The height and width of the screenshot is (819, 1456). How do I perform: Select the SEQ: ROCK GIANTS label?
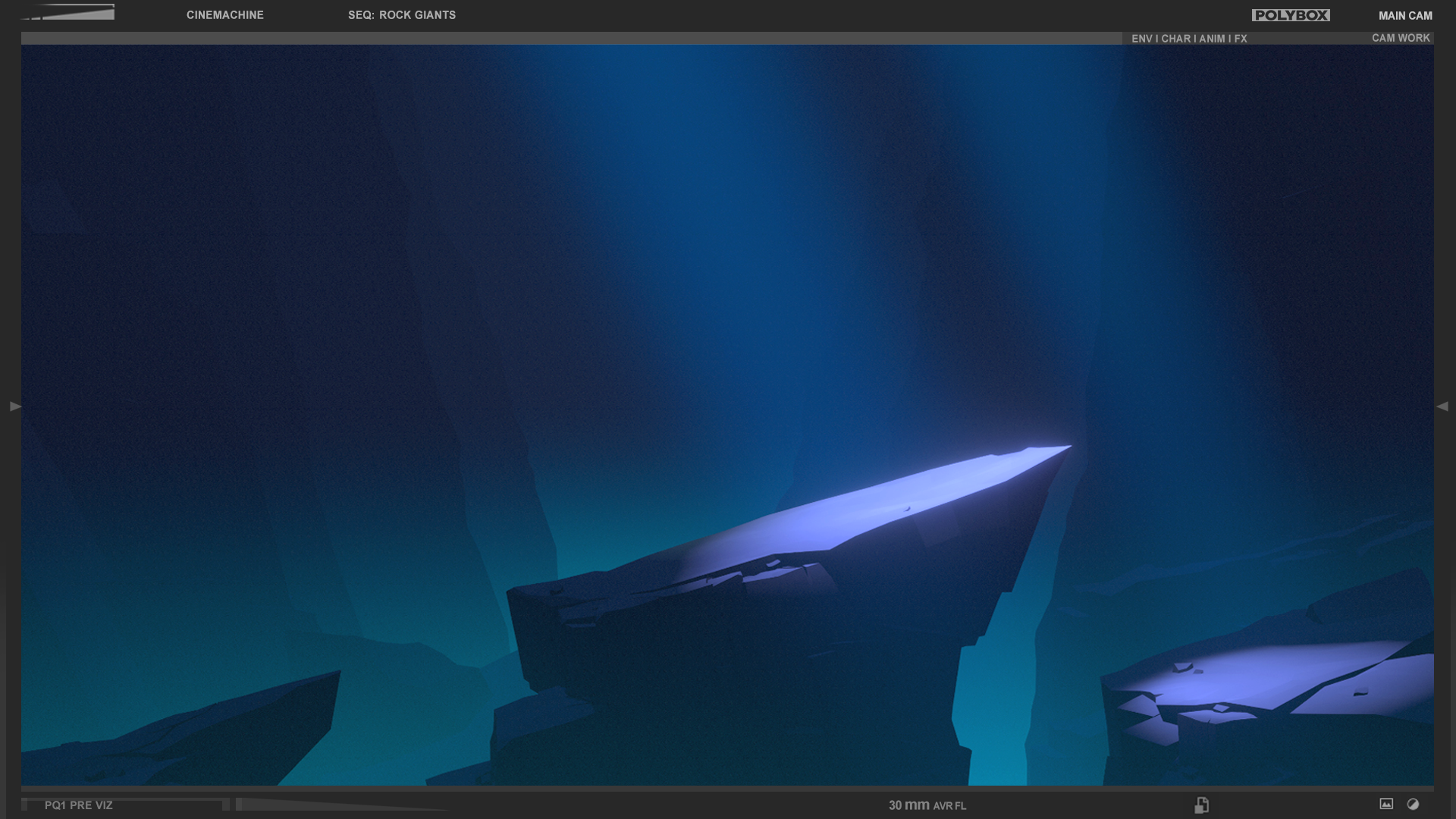tap(402, 15)
